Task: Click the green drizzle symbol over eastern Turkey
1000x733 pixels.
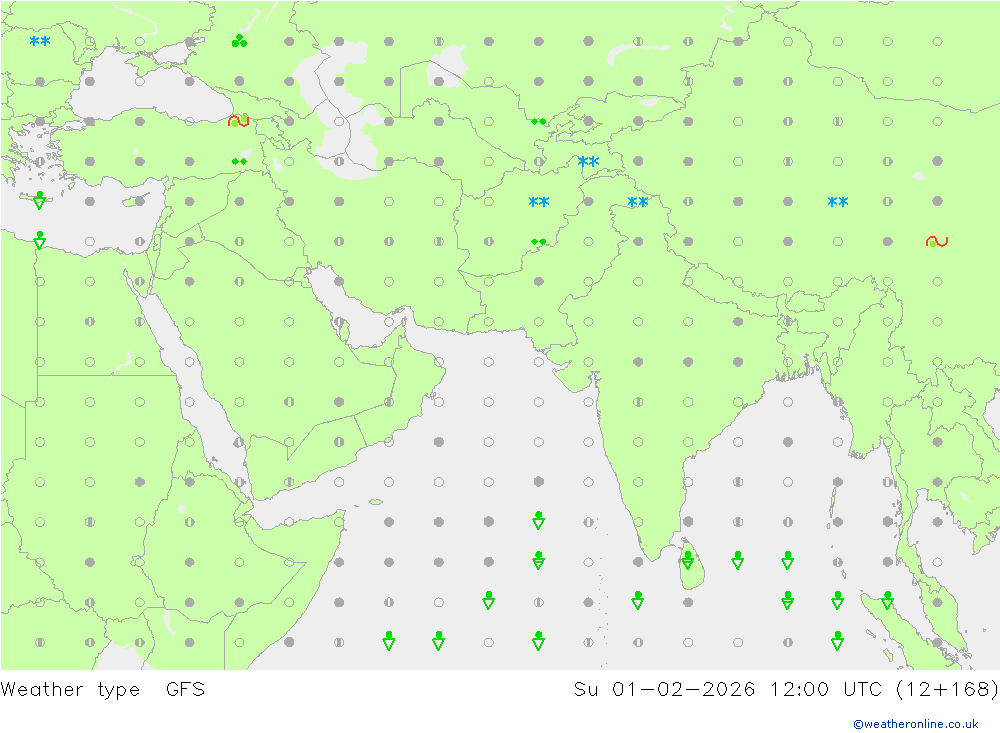Action: 239,161
